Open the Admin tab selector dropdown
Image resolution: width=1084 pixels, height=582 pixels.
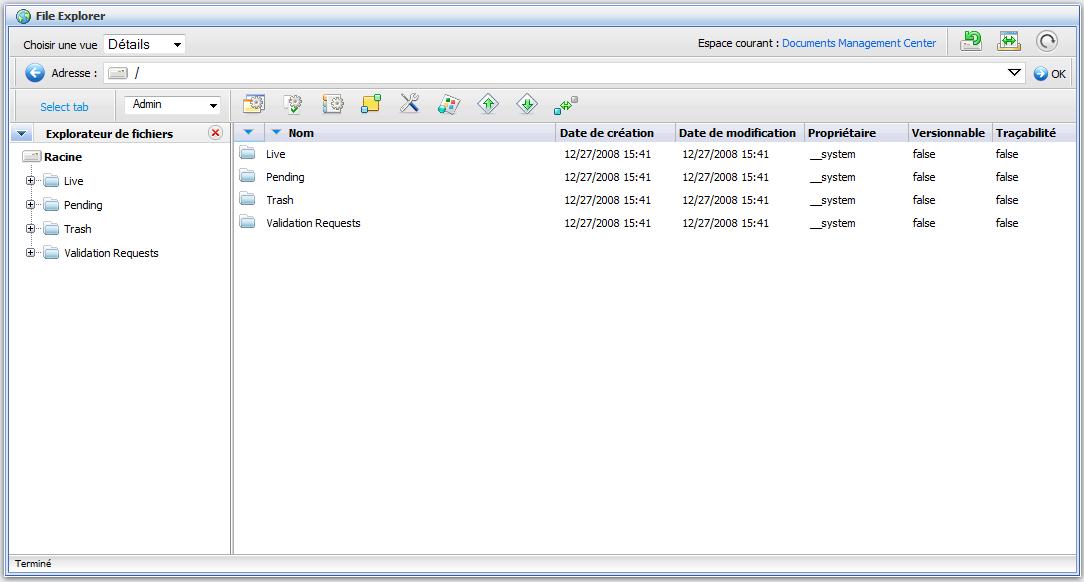(172, 105)
